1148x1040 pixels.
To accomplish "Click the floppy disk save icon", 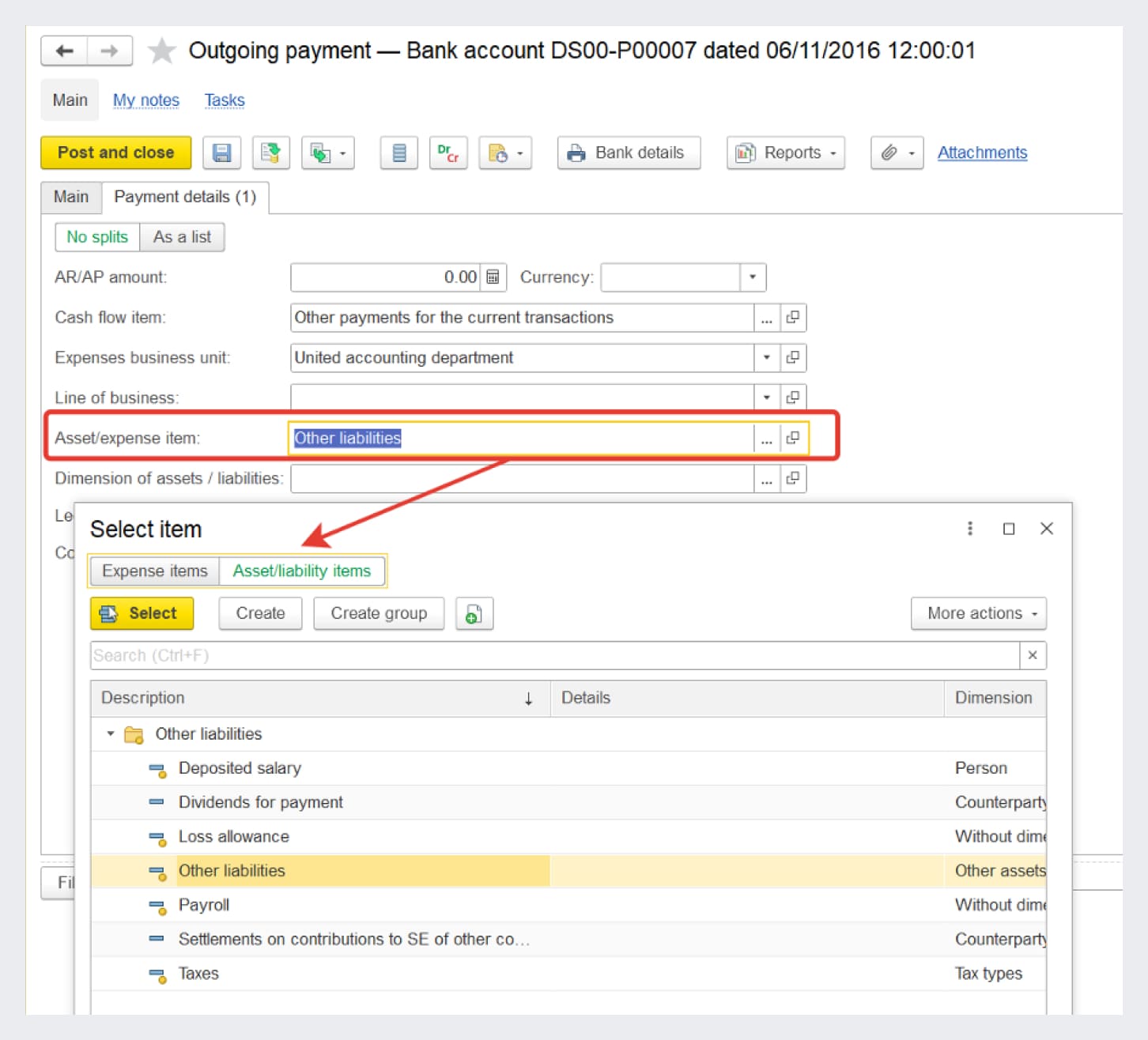I will 221,153.
